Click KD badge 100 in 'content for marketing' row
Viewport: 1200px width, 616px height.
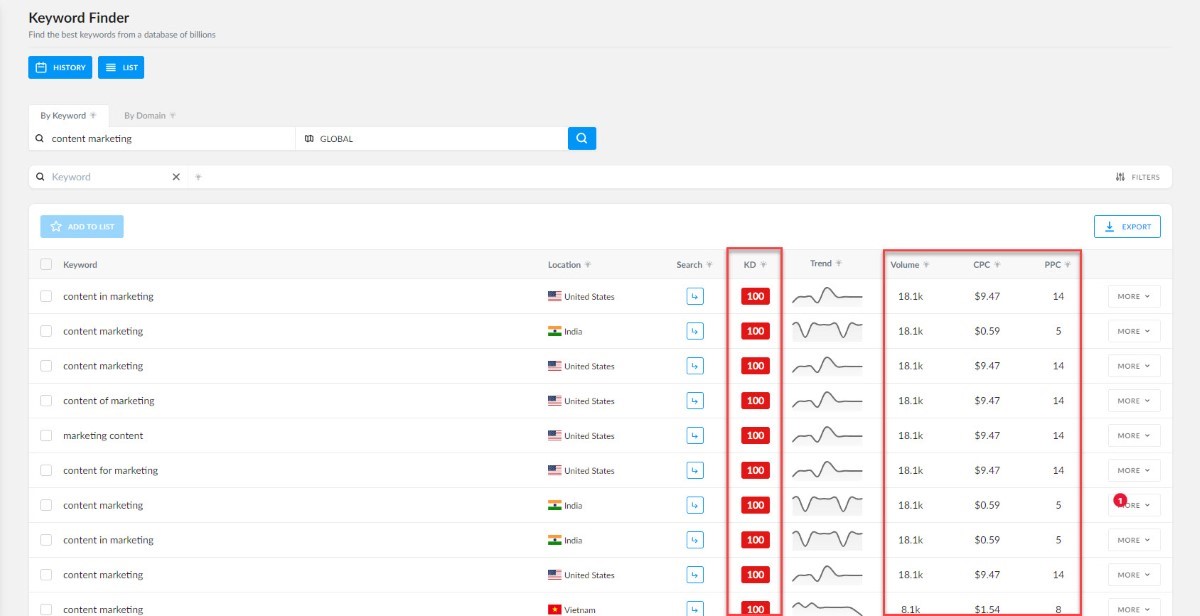755,470
